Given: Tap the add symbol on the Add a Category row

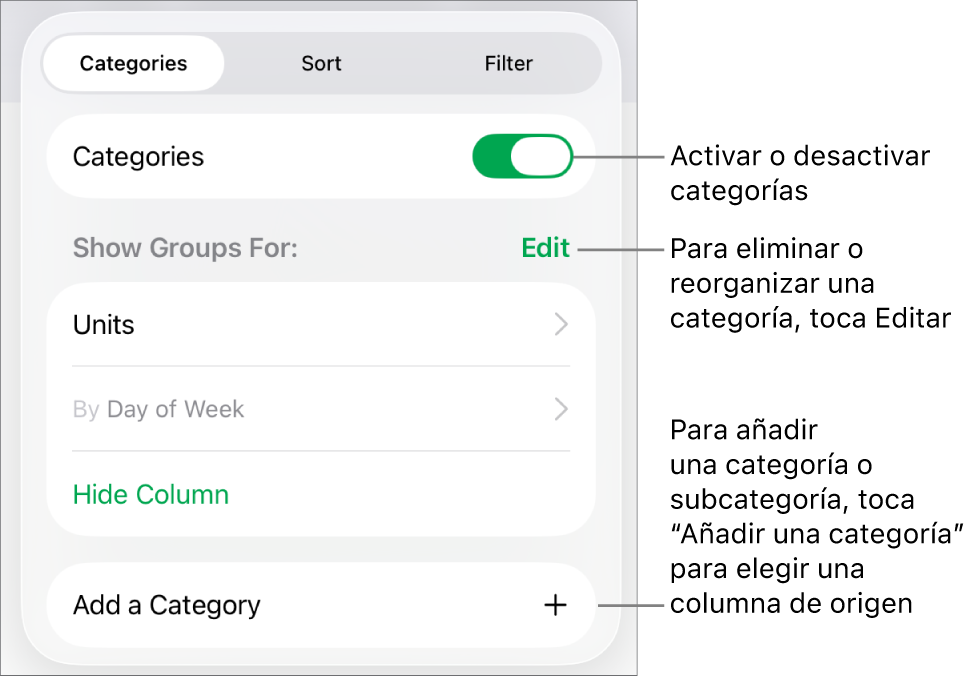Looking at the screenshot, I should click(555, 605).
